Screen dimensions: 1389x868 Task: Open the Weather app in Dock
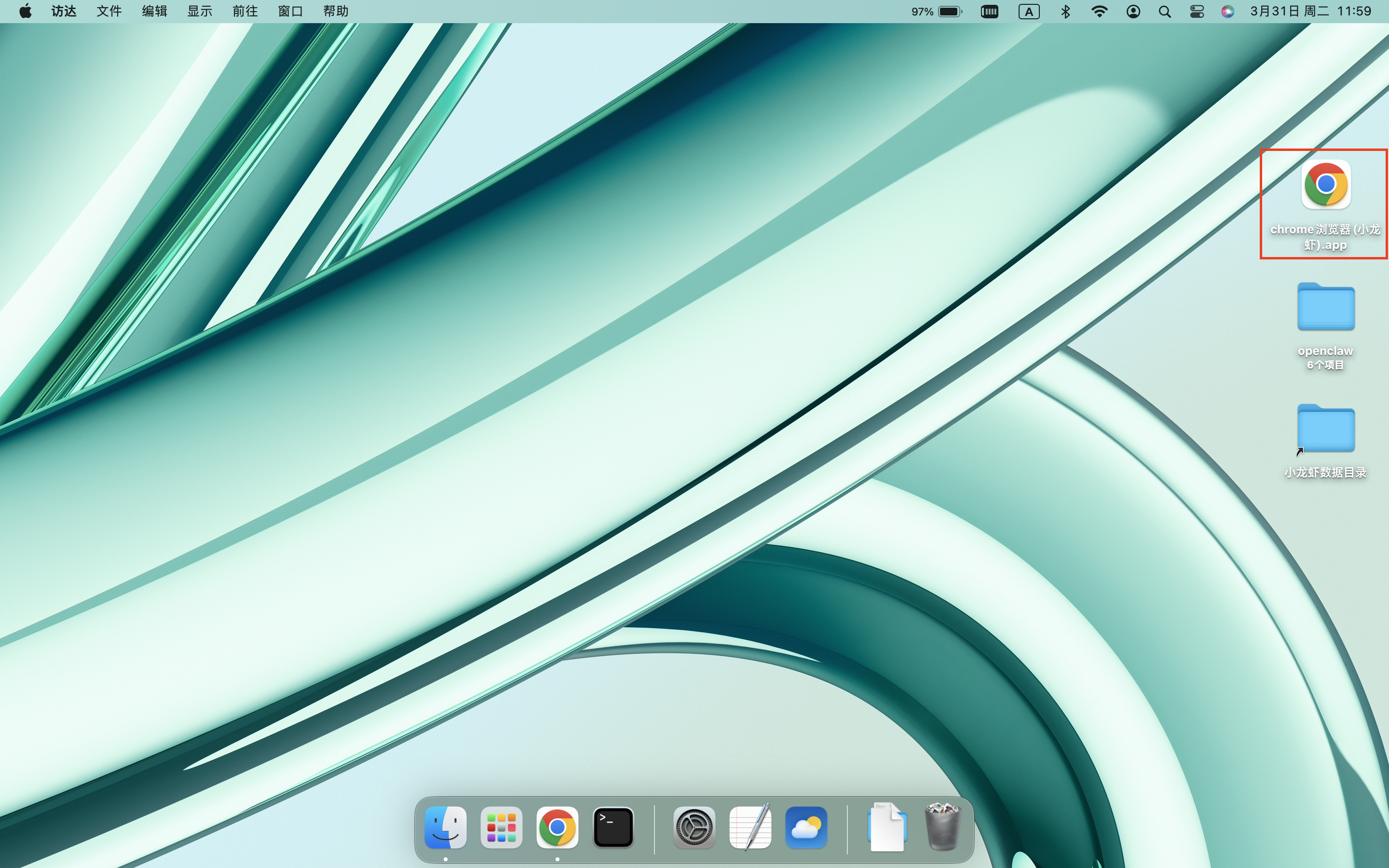(x=806, y=827)
